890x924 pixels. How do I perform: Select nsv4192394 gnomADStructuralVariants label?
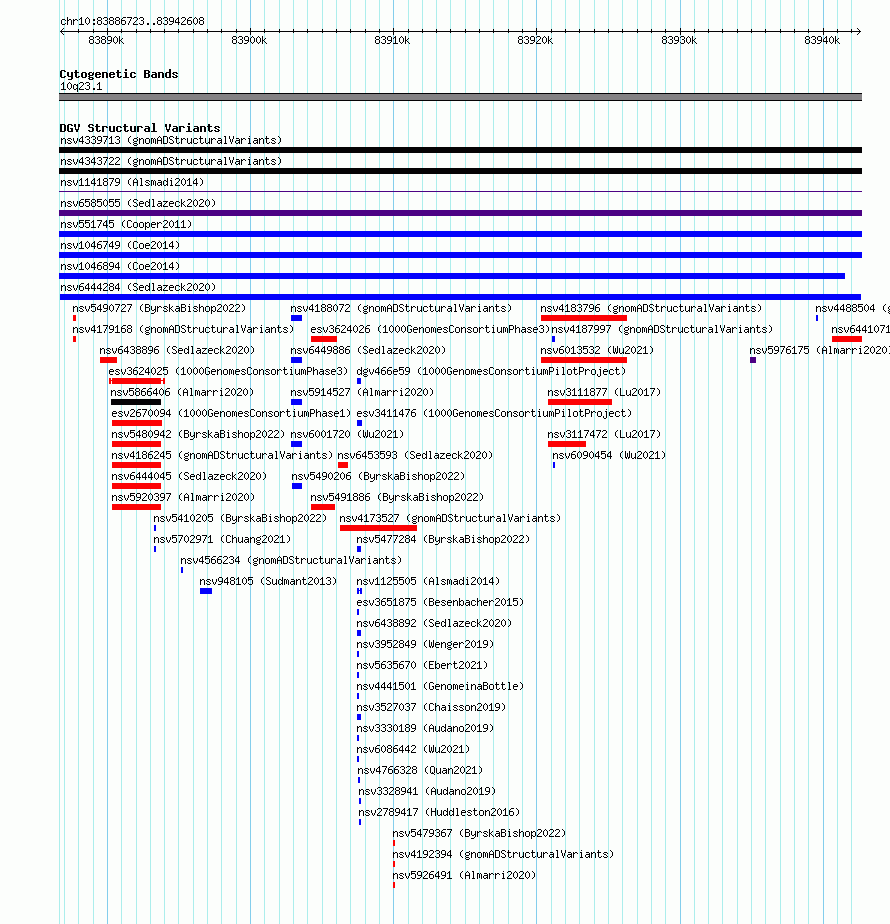(503, 854)
